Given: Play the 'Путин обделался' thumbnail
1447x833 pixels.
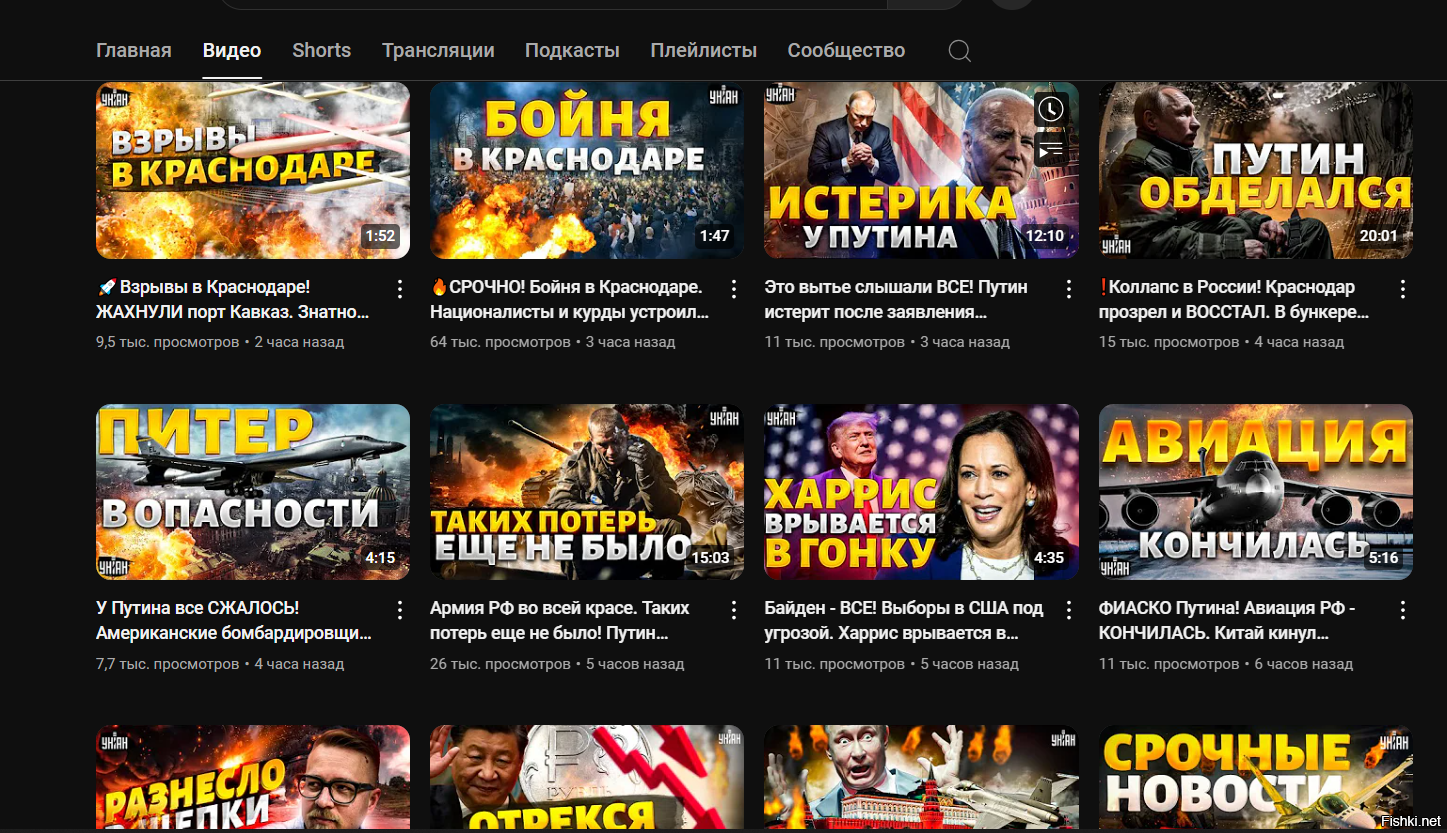Looking at the screenshot, I should pos(1255,170).
